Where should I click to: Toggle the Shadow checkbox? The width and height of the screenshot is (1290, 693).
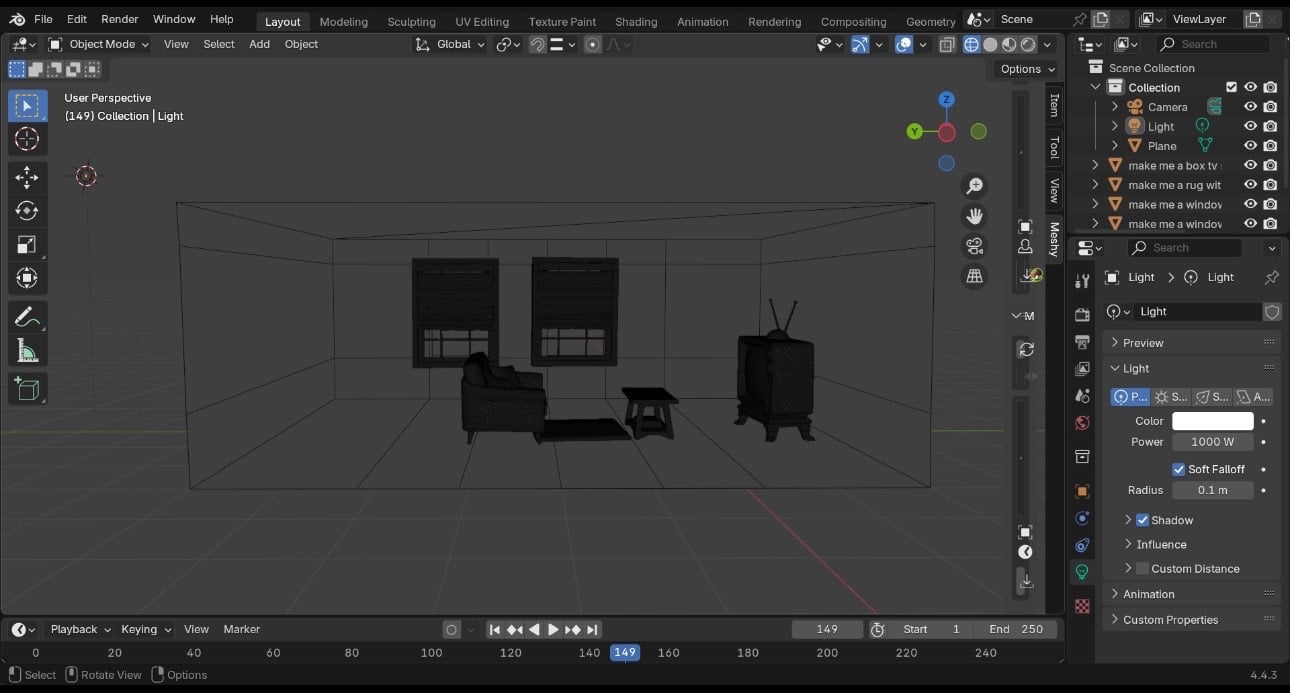[1143, 520]
